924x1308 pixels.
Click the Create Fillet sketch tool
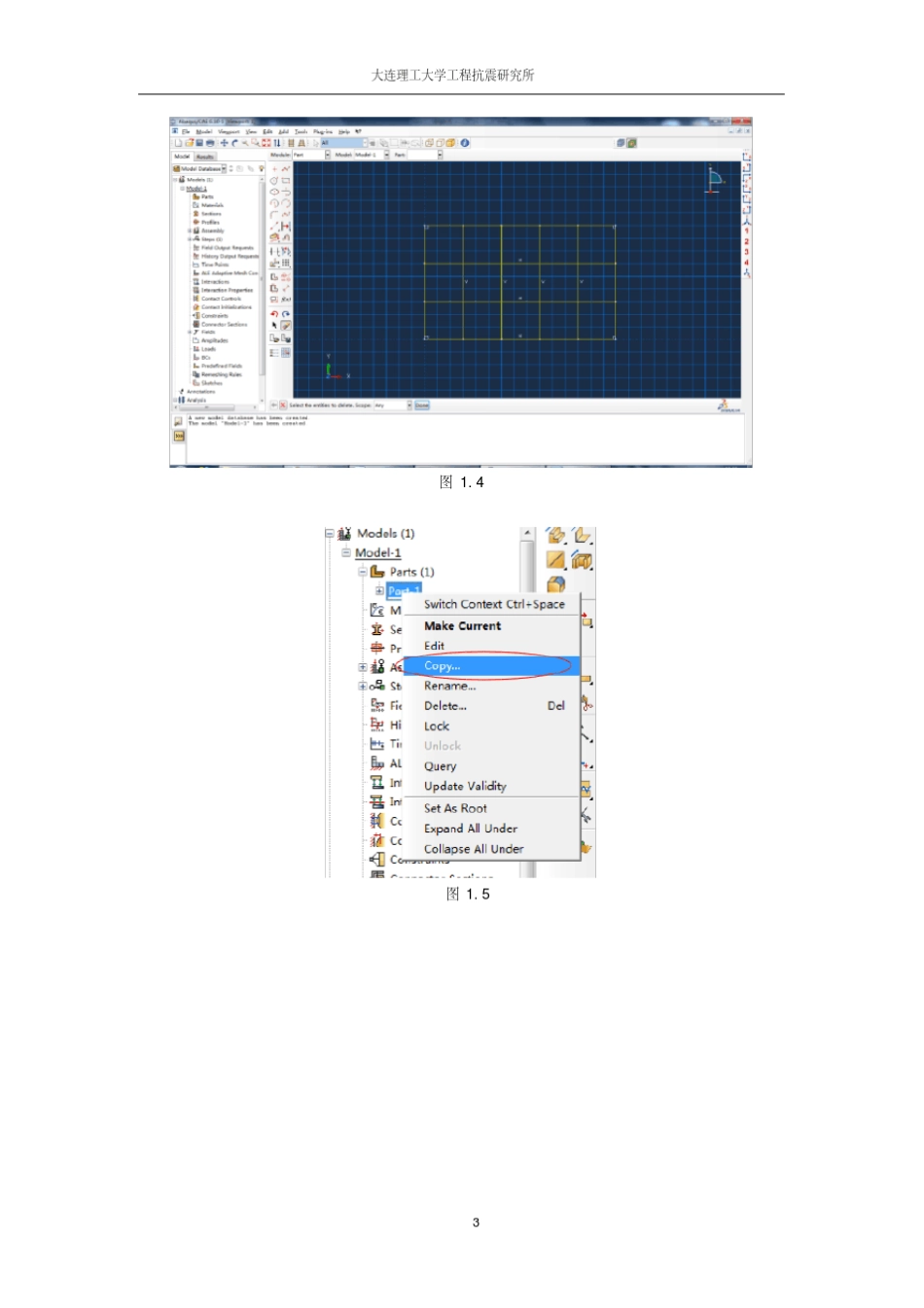pyautogui.click(x=273, y=215)
